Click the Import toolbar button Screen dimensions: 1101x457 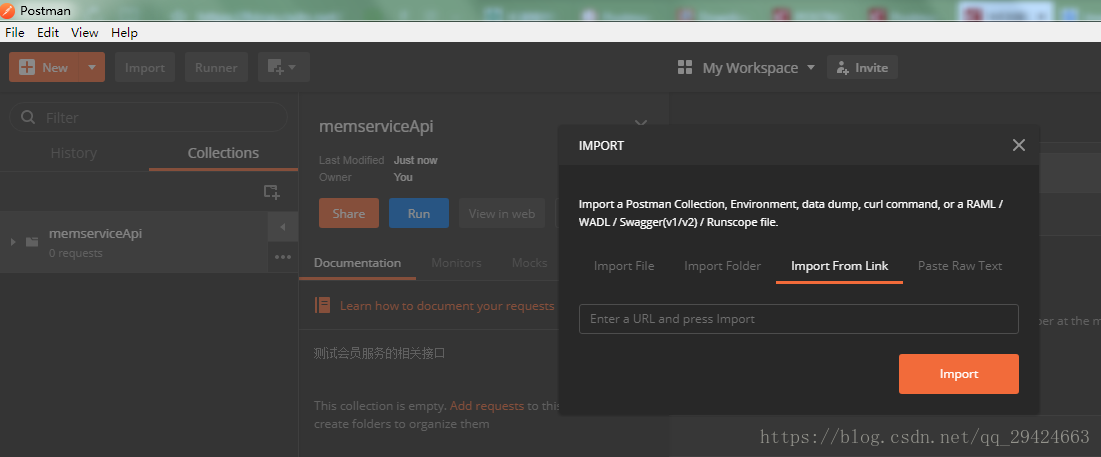(145, 67)
